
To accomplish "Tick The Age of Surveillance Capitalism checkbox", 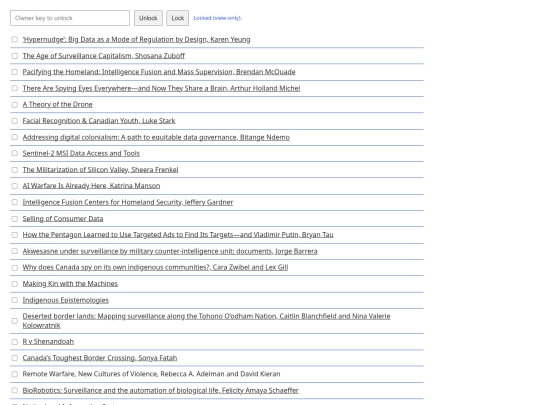I will point(14,56).
